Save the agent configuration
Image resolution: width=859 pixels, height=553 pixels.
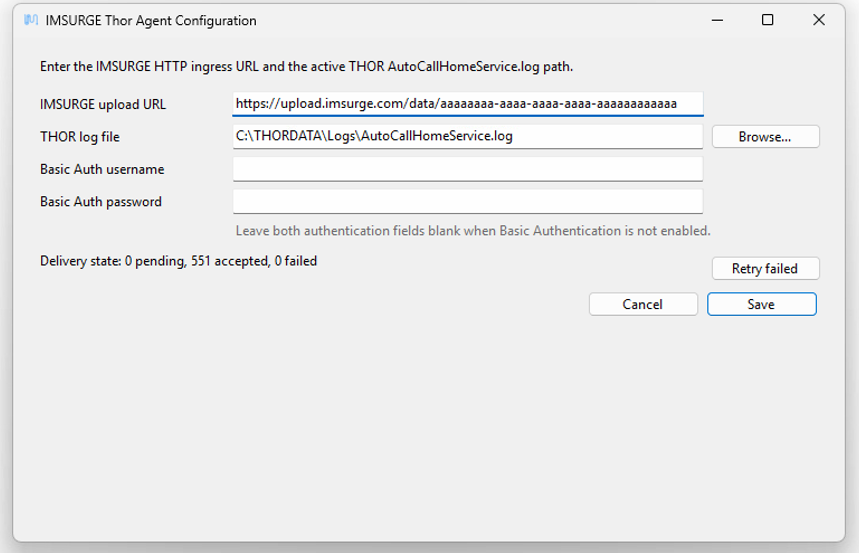point(761,304)
